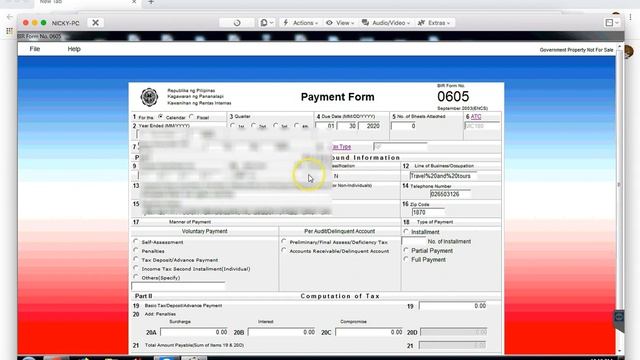Click the 20B Interest amount field

(282, 332)
